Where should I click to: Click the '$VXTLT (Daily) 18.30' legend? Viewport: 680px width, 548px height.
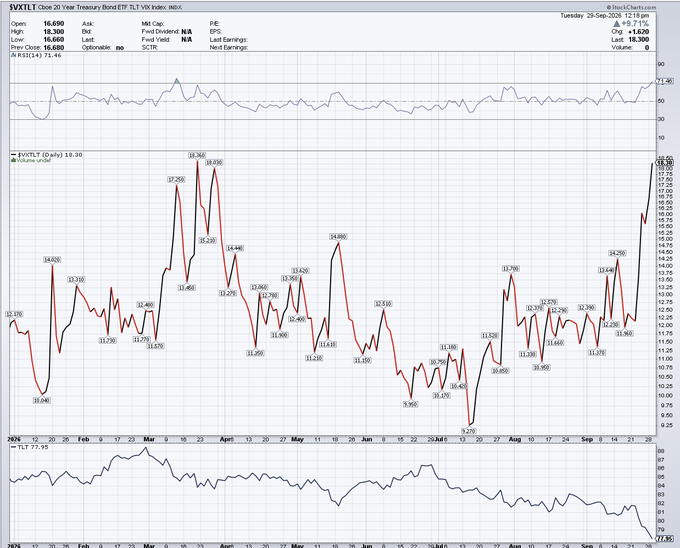[x=50, y=154]
